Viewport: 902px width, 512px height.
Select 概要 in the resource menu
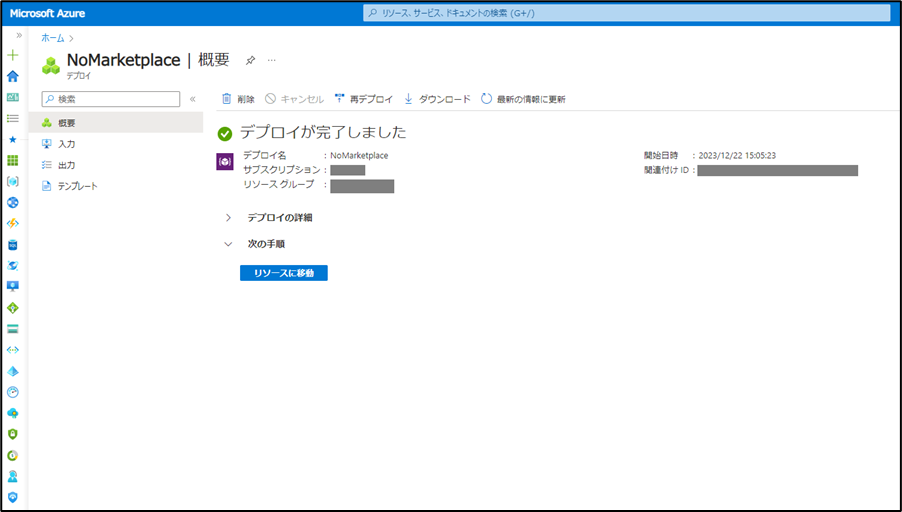[116, 123]
